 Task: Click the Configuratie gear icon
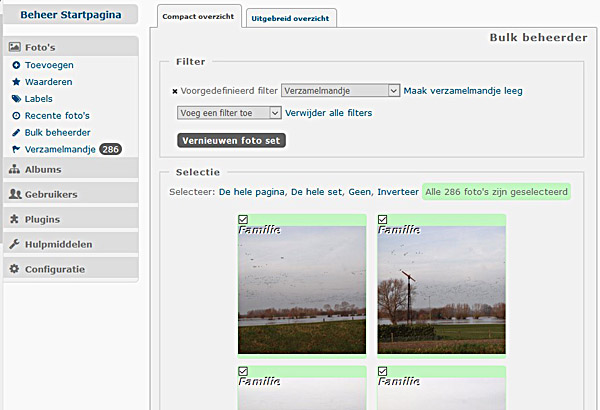point(14,269)
